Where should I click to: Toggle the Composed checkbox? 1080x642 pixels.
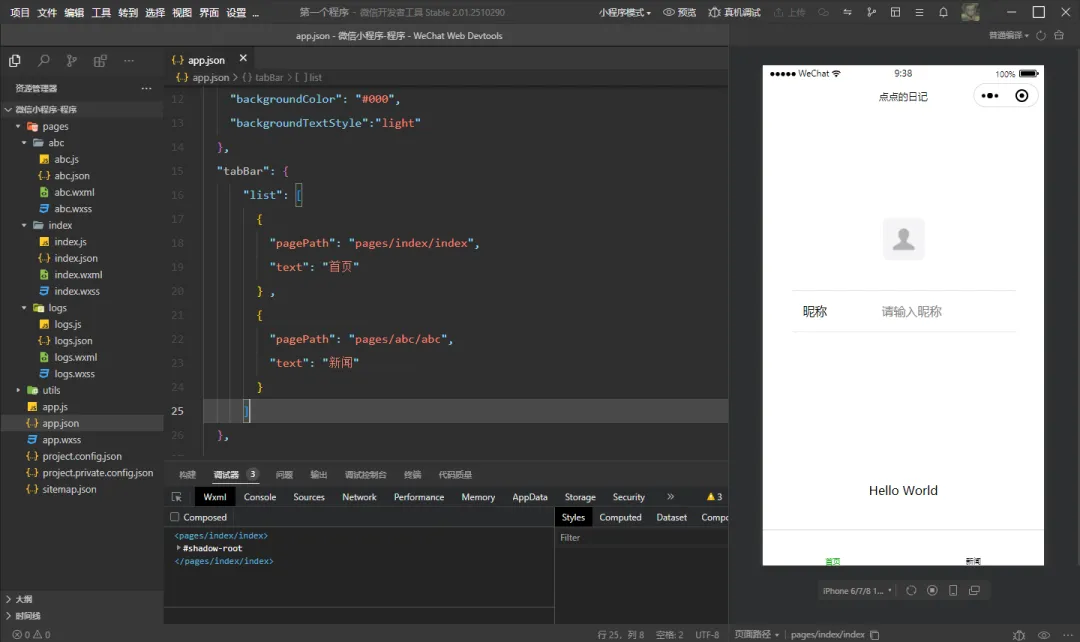coord(175,517)
